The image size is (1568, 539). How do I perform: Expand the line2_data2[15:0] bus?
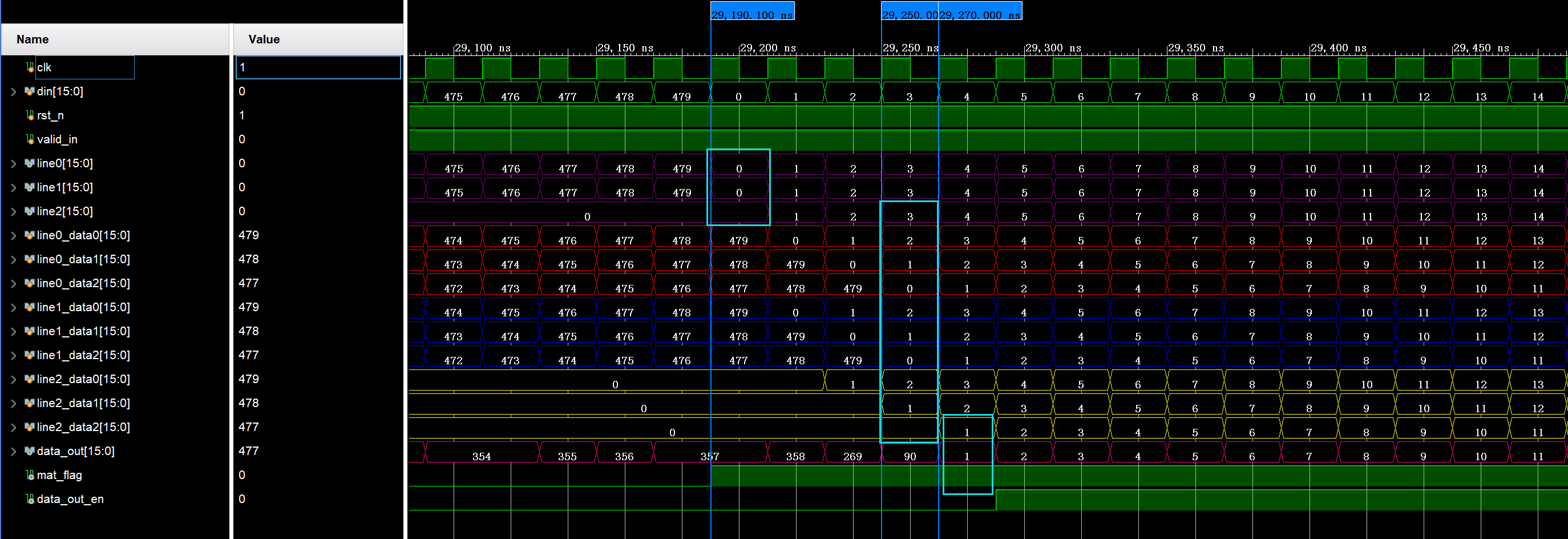coord(13,427)
